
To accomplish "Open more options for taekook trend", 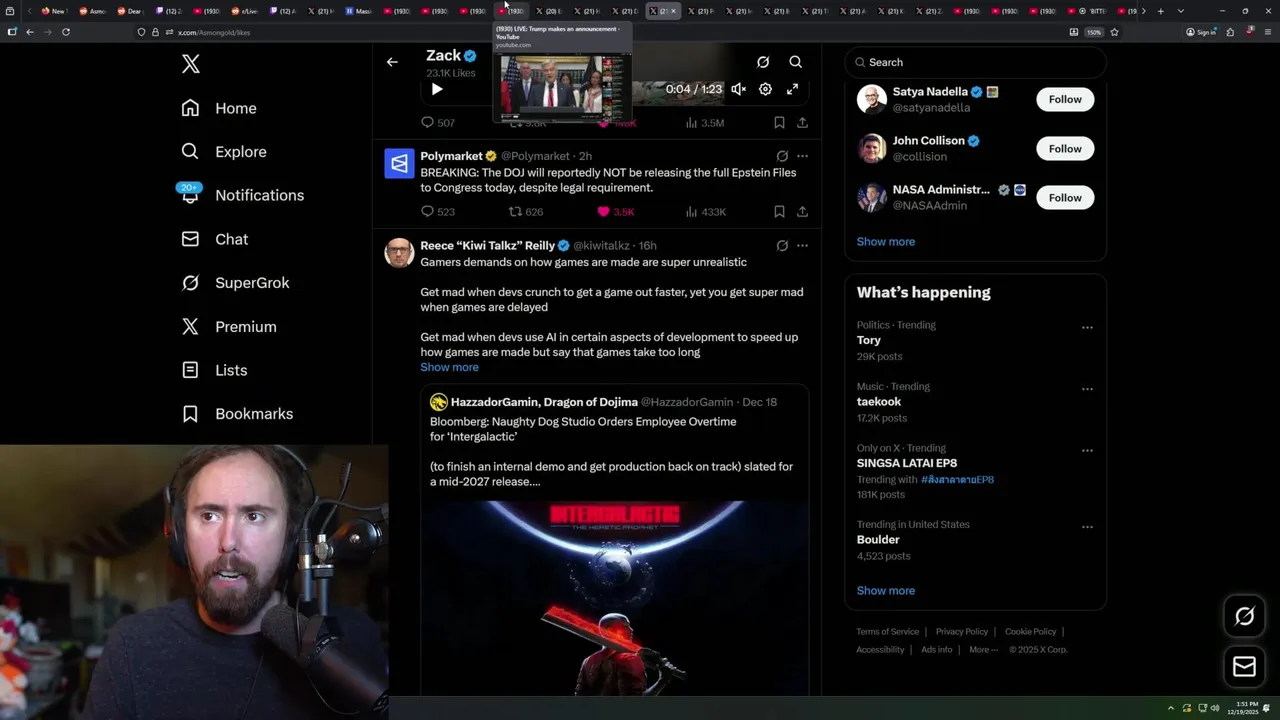I will pyautogui.click(x=1087, y=389).
